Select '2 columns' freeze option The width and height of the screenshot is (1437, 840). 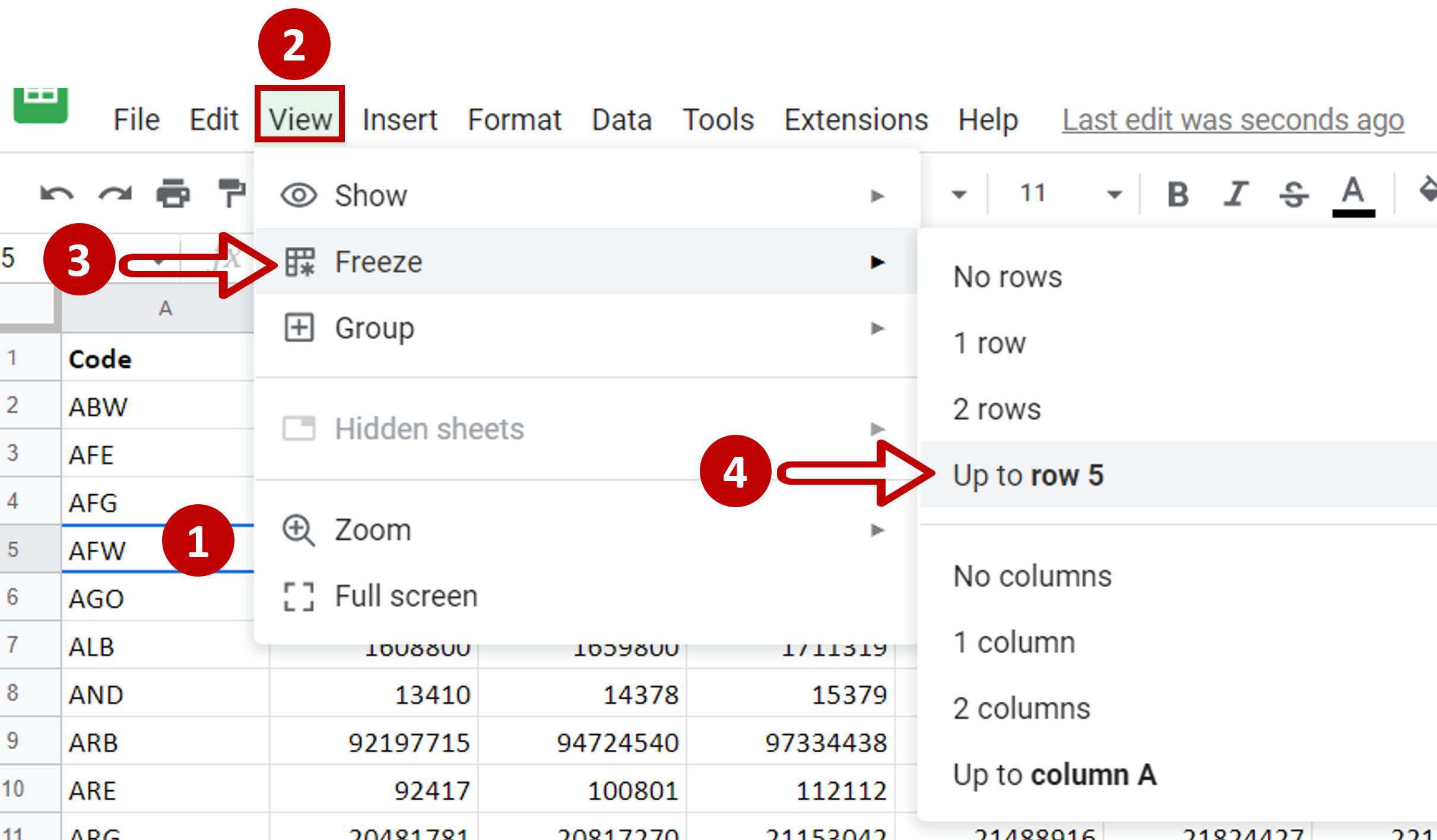point(1178,709)
